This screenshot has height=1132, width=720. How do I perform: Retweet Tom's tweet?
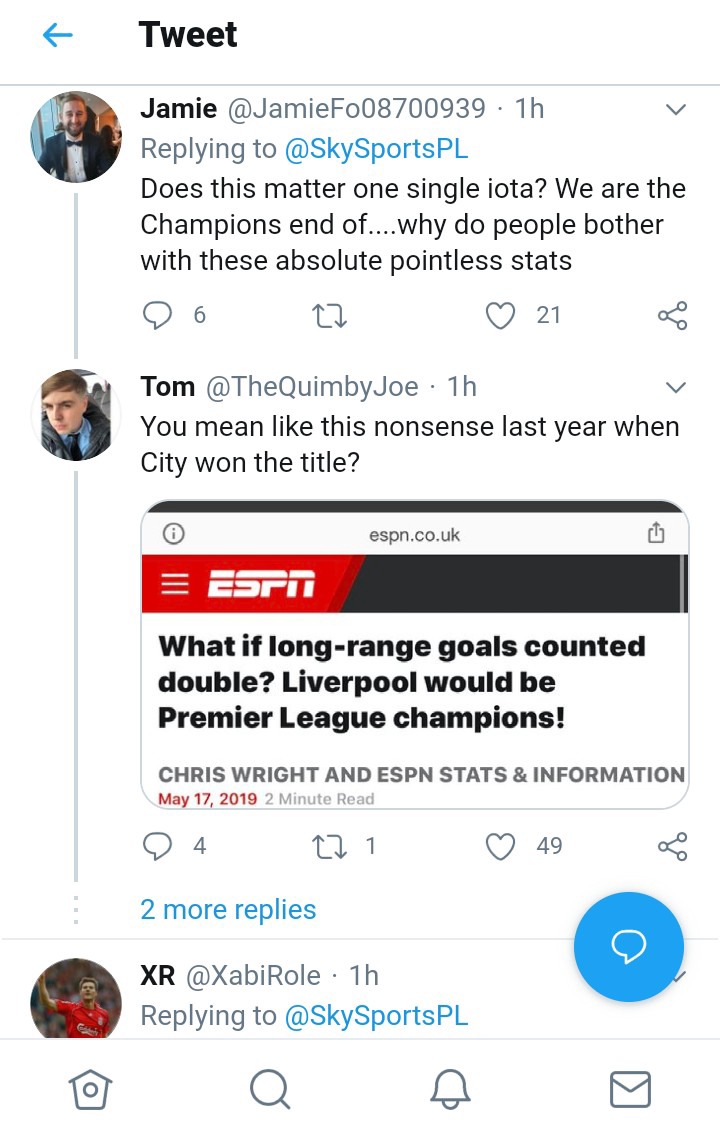(x=329, y=846)
